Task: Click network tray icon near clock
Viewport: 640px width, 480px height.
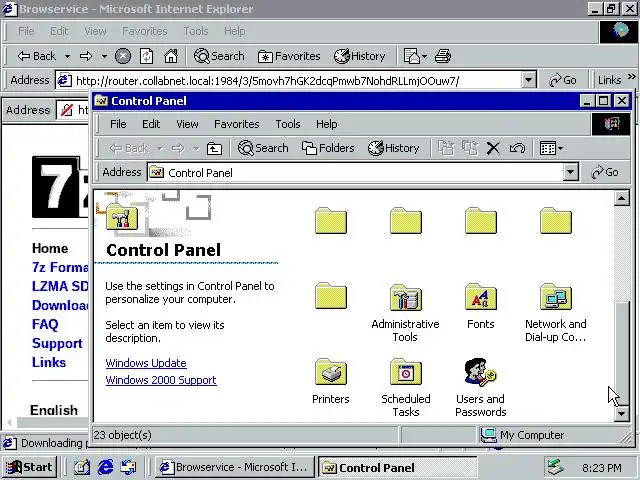Action: [555, 467]
